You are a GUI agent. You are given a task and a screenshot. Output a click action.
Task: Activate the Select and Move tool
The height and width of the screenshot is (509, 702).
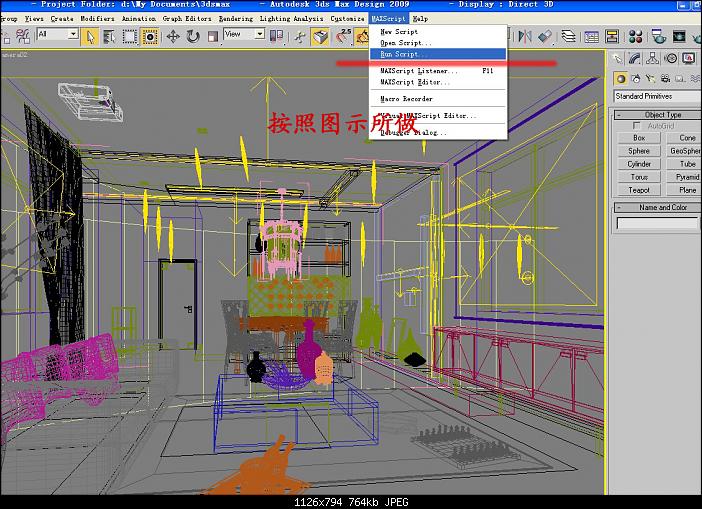173,36
